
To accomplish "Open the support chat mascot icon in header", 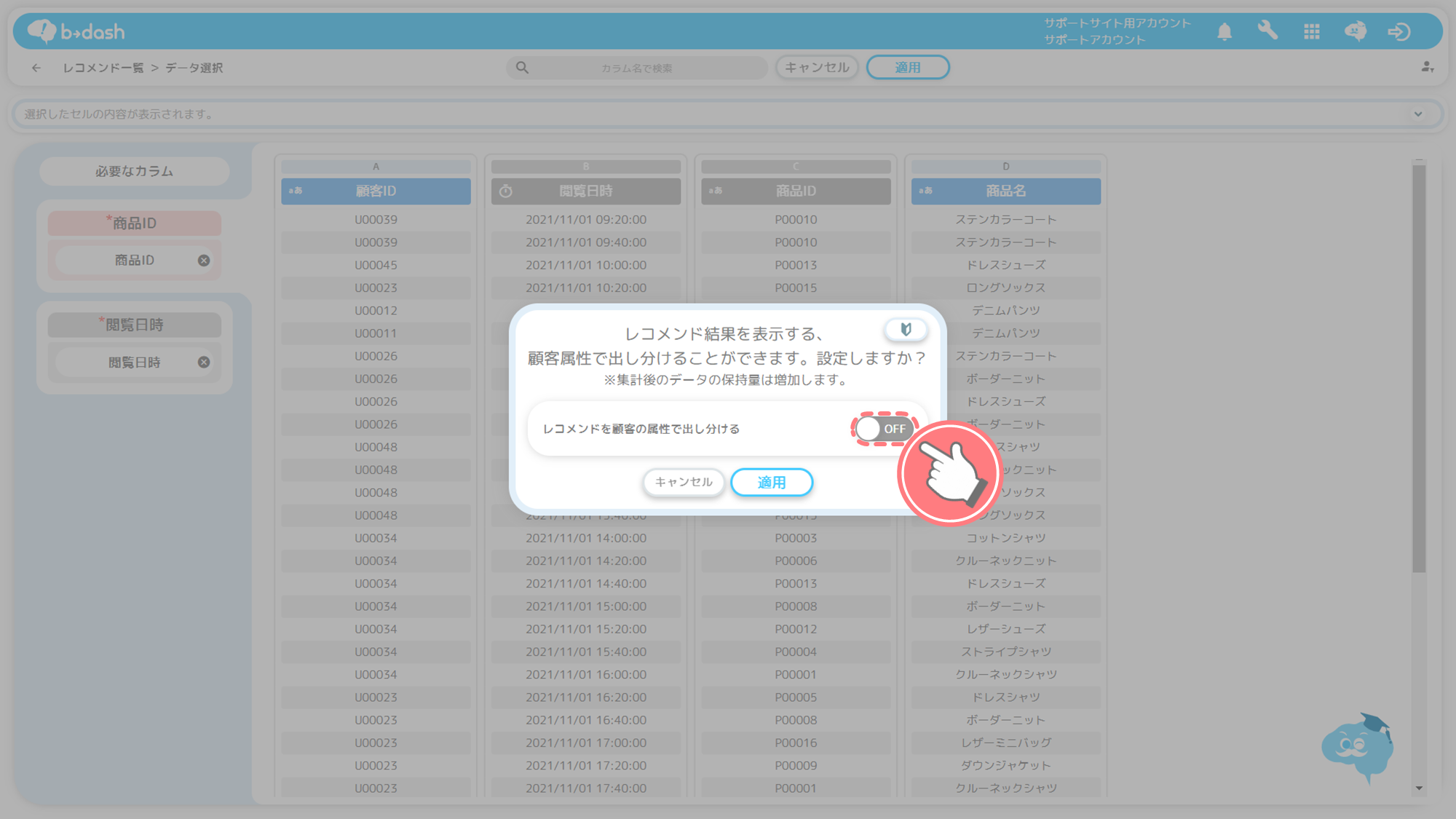I will (x=1356, y=31).
